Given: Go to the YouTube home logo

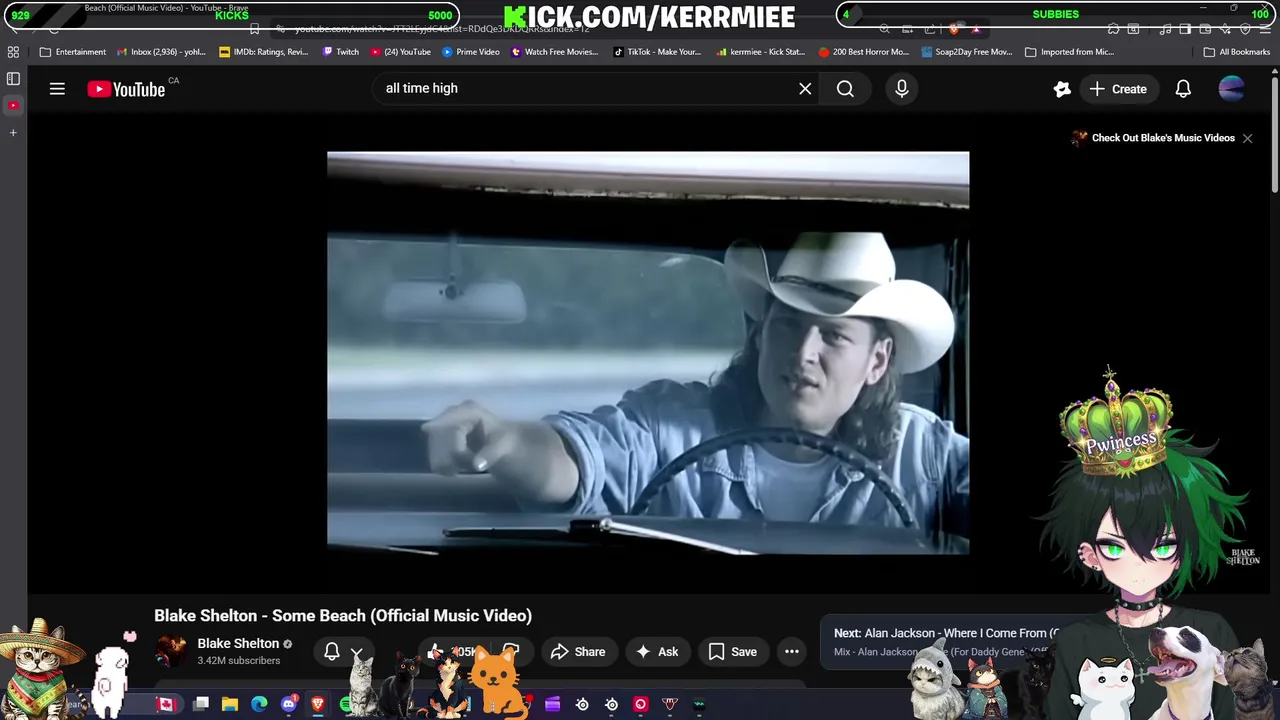Looking at the screenshot, I should click(126, 89).
